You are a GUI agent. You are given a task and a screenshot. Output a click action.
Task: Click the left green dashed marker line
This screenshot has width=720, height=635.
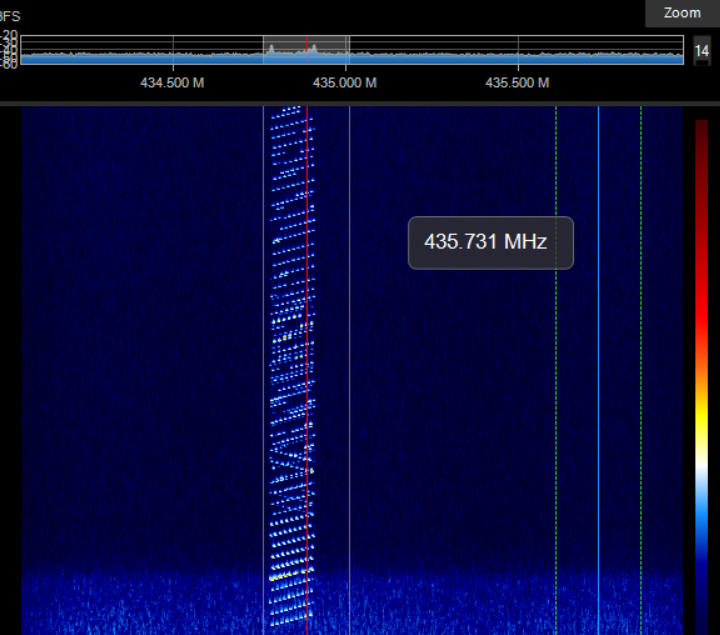pos(556,350)
